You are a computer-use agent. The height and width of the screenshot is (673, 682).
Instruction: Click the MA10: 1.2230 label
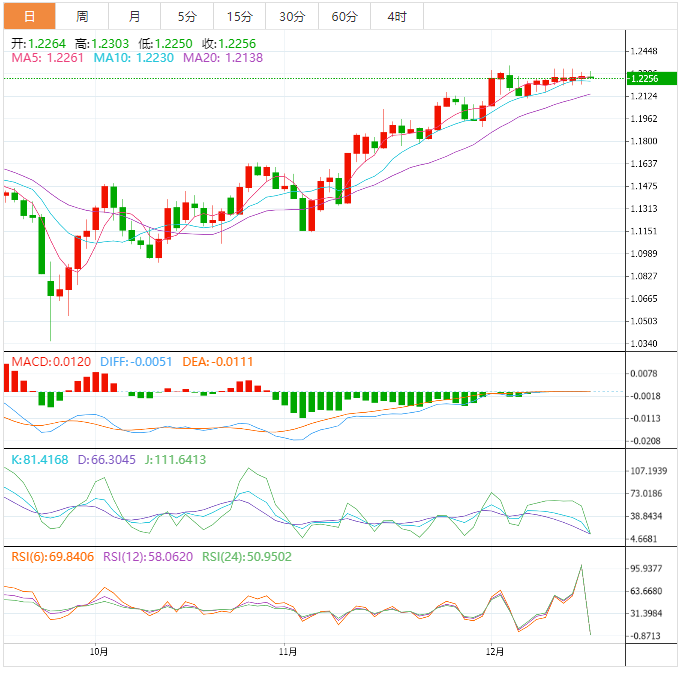(x=134, y=57)
